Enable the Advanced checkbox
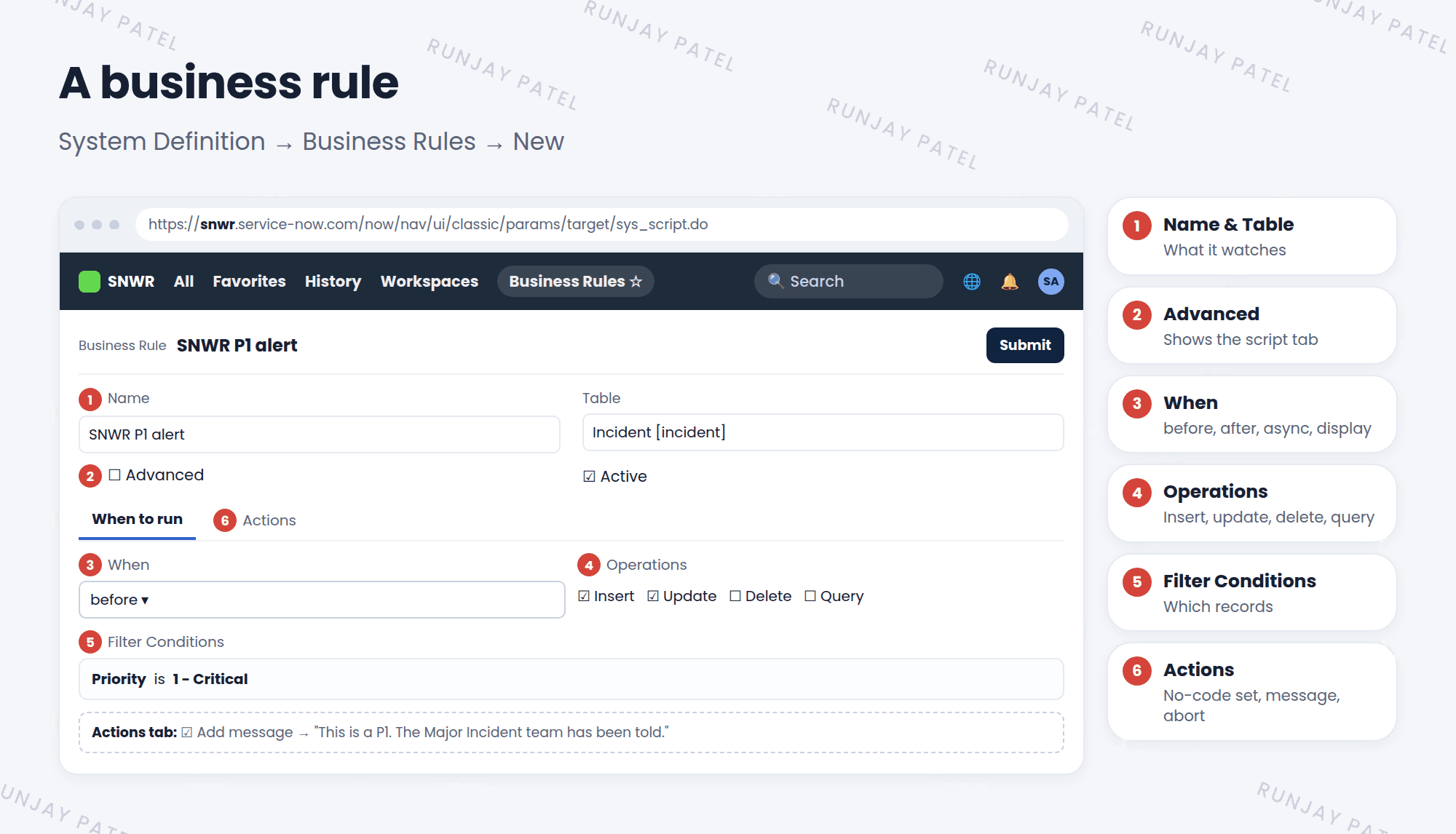This screenshot has height=834, width=1456. pos(114,474)
